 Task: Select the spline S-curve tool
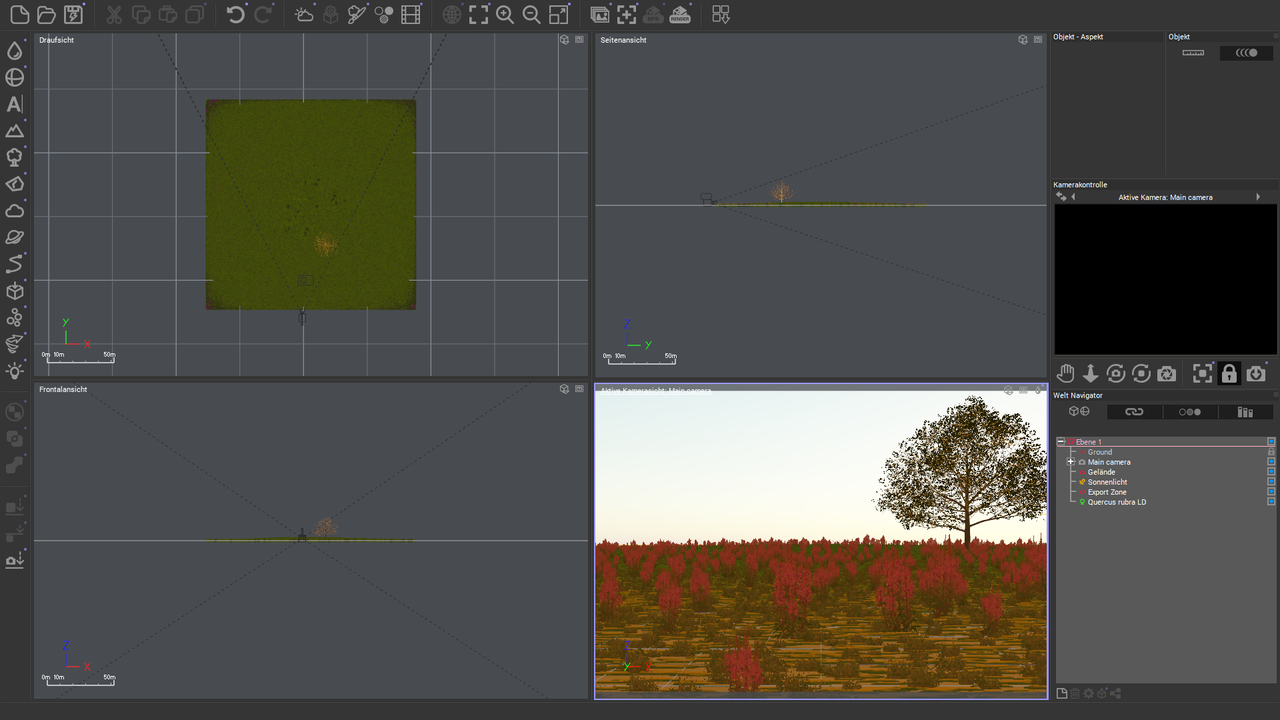15,264
